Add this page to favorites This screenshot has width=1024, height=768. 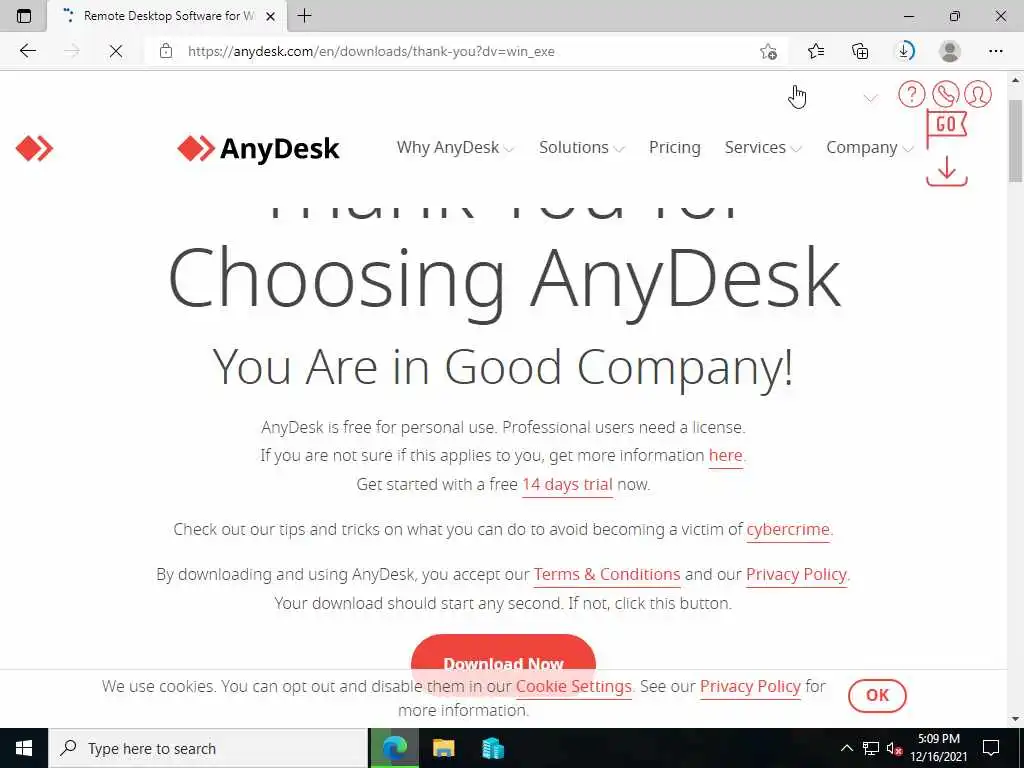tap(769, 51)
